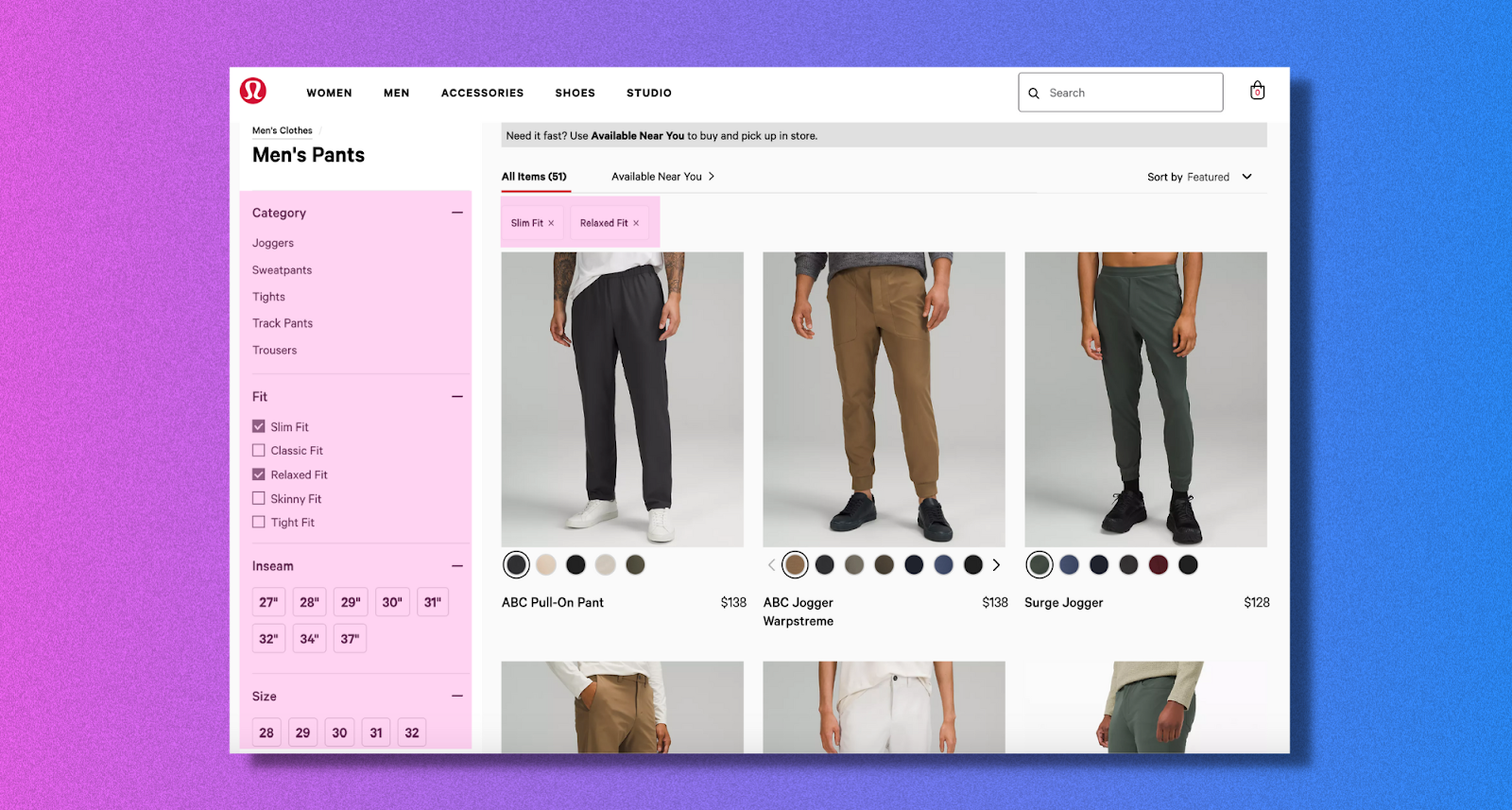Open the ACCESSORIES menu
The width and height of the screenshot is (1512, 810).
pos(482,93)
